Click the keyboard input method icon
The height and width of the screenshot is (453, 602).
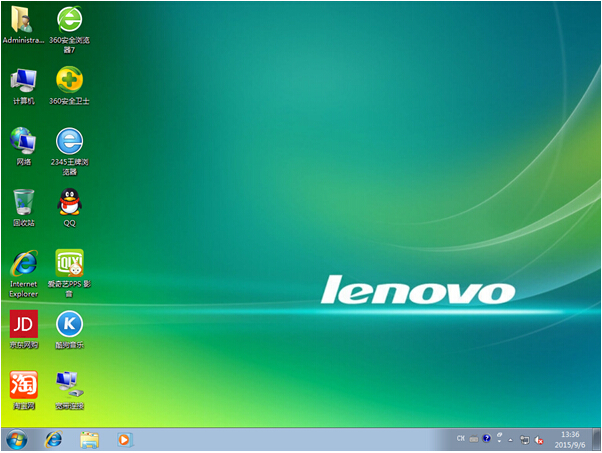tap(474, 438)
